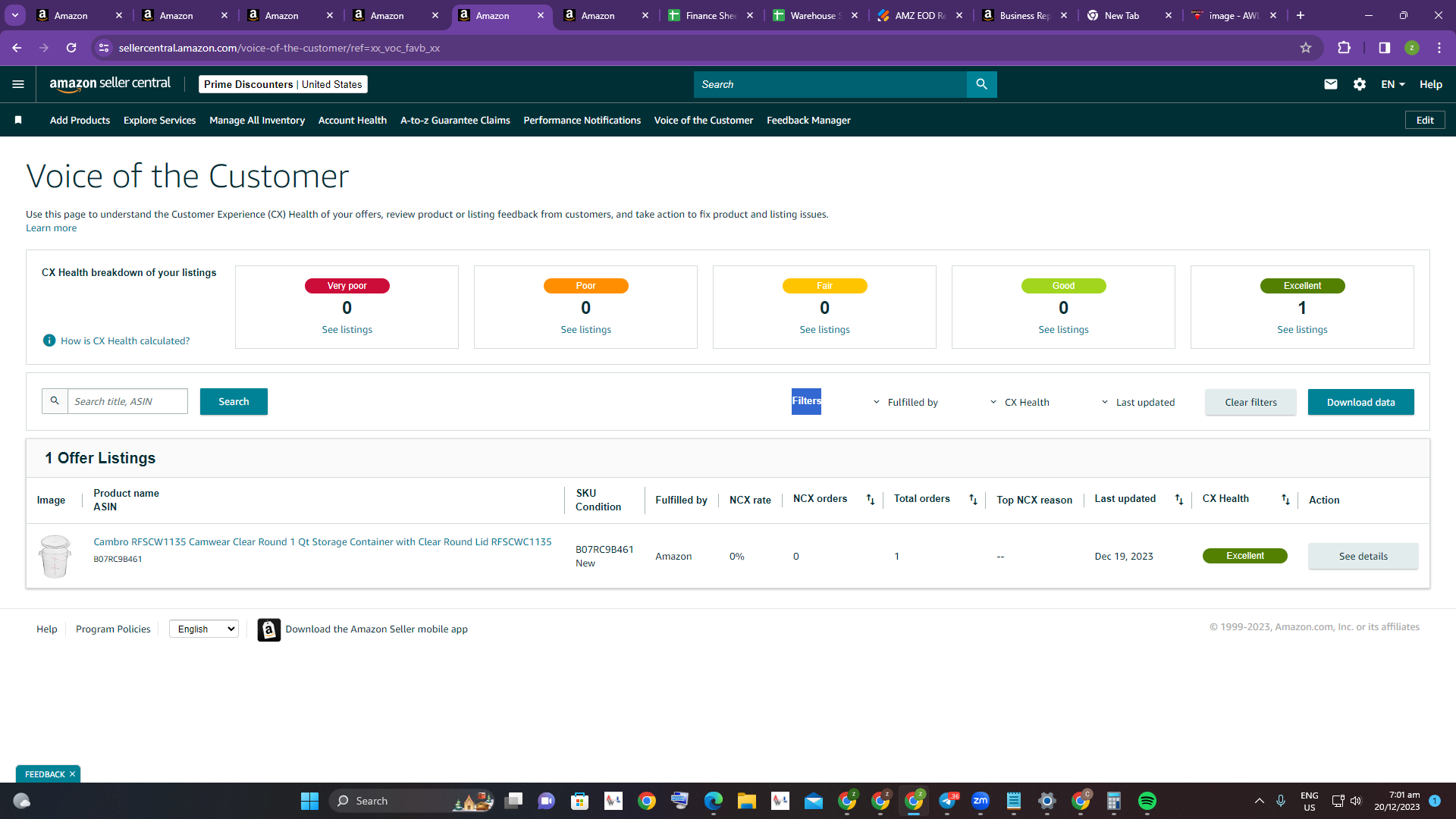Open File Explorer from the taskbar

point(747,801)
